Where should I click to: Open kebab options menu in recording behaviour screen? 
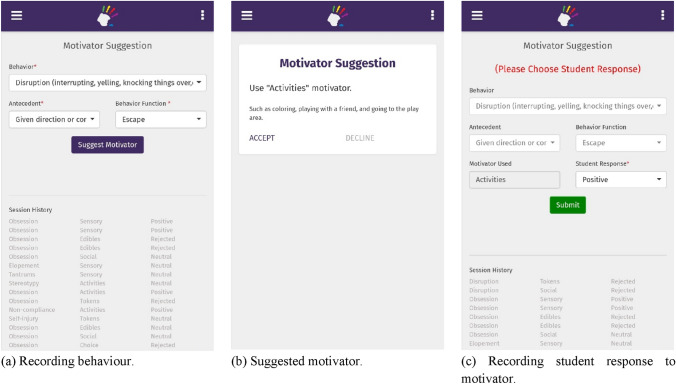pos(202,16)
